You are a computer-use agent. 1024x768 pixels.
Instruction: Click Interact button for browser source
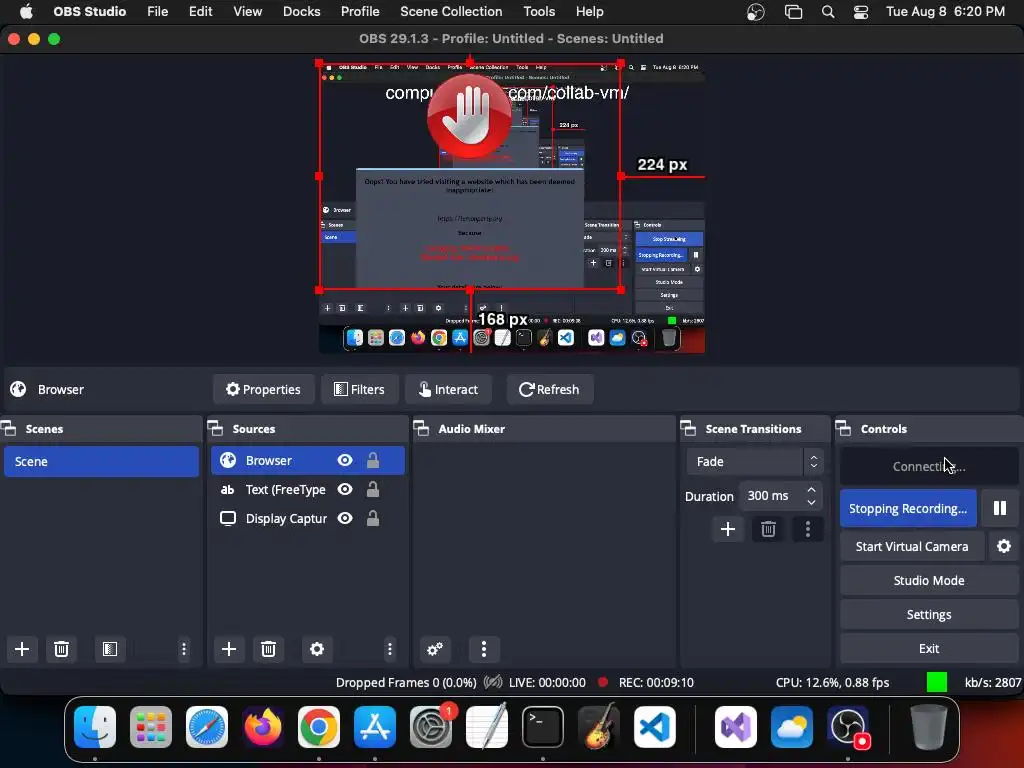tap(448, 389)
